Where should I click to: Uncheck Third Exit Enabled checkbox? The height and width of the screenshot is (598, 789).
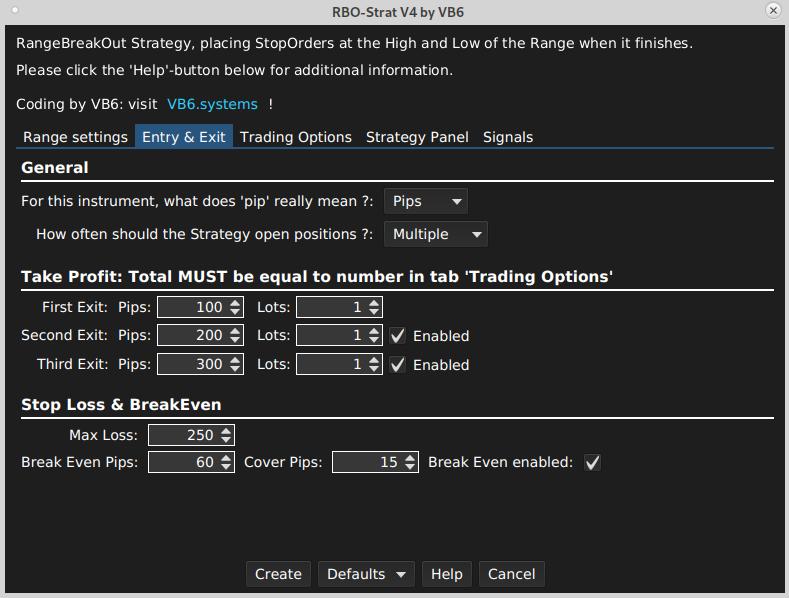tap(397, 365)
